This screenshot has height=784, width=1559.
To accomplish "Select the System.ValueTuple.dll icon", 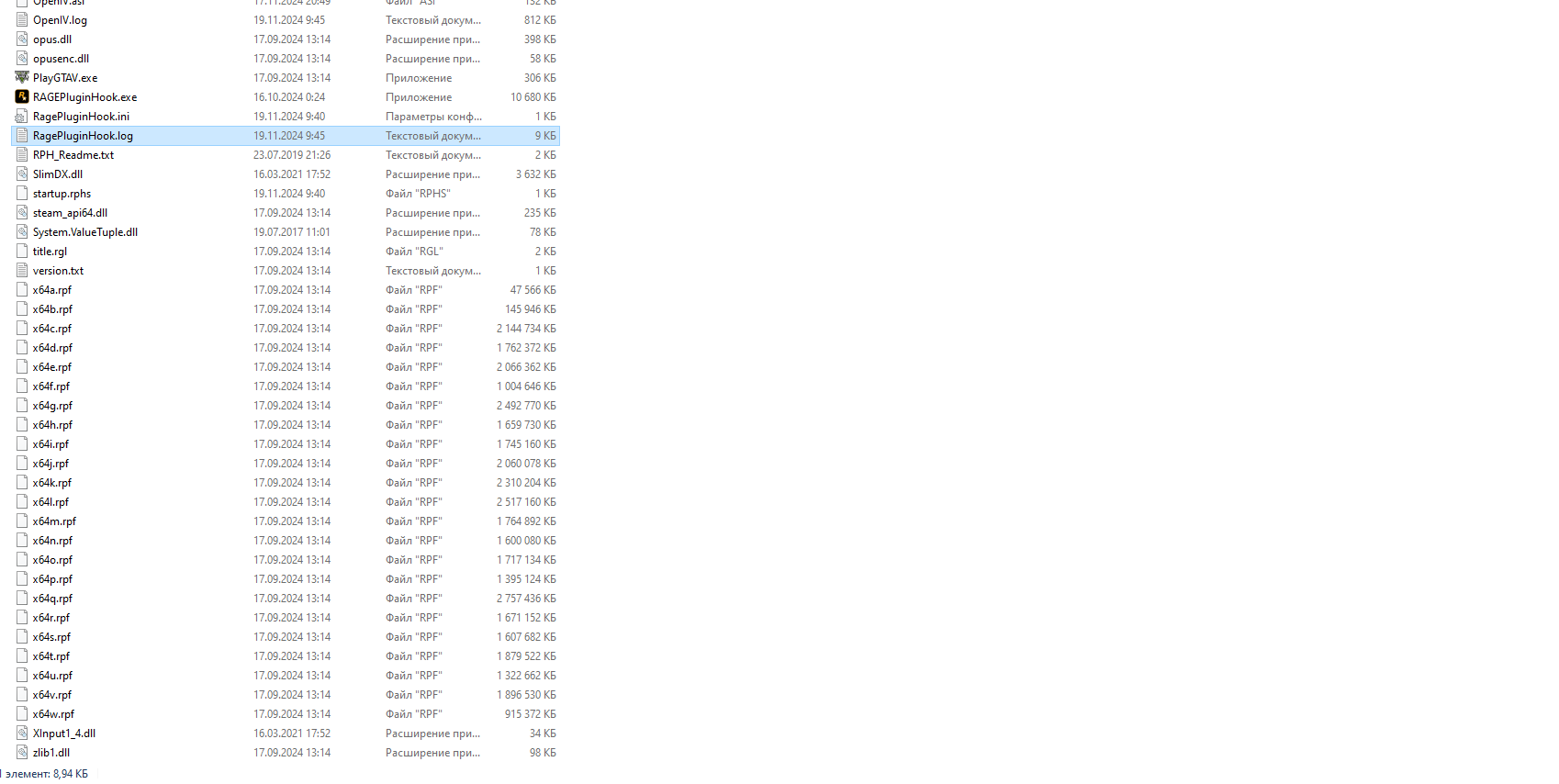I will [22, 231].
